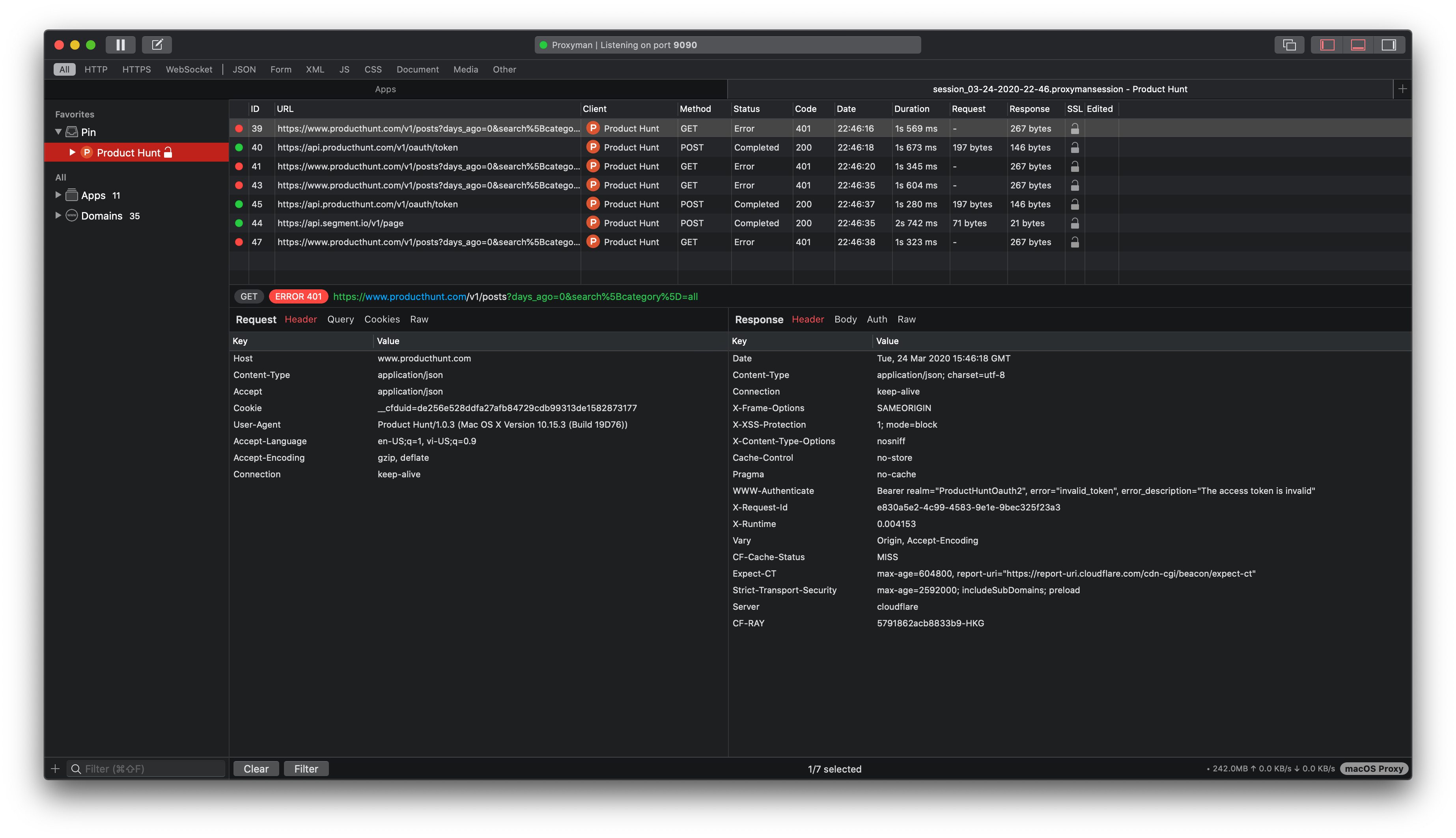Open the multiple windows icon
1456x838 pixels.
[1288, 44]
